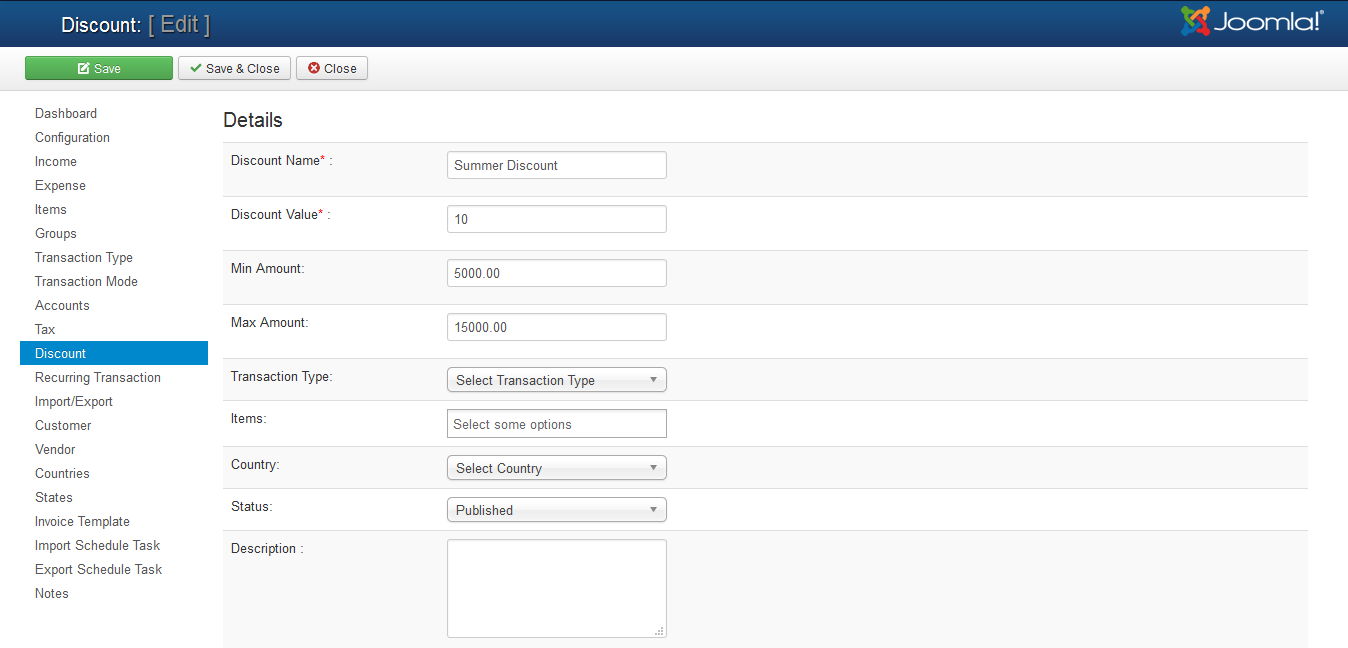Click the Joomla logo icon

tap(1195, 21)
